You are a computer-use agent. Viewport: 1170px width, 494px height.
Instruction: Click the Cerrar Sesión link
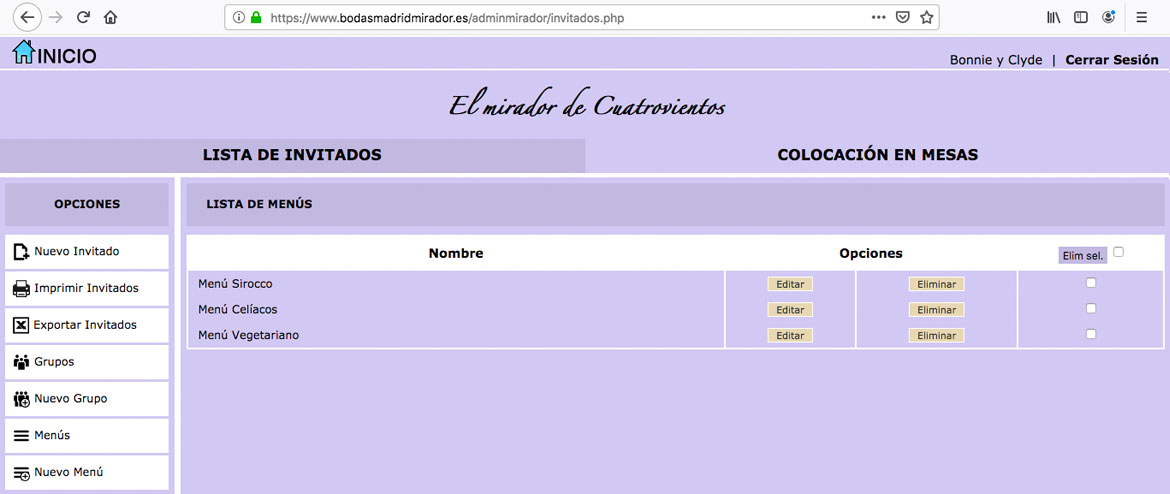(x=1112, y=60)
